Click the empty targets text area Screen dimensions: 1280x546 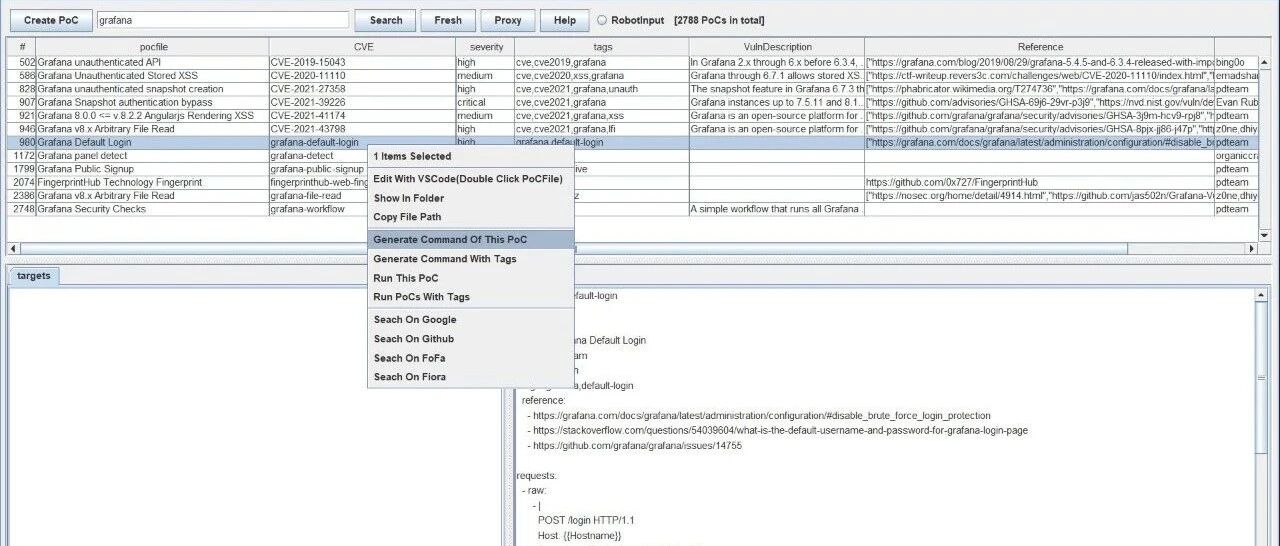pos(254,415)
